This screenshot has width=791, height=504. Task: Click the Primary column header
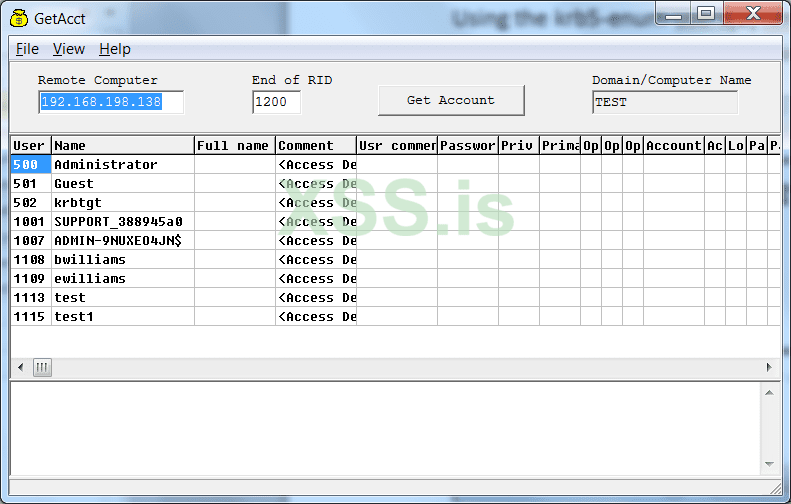click(559, 145)
